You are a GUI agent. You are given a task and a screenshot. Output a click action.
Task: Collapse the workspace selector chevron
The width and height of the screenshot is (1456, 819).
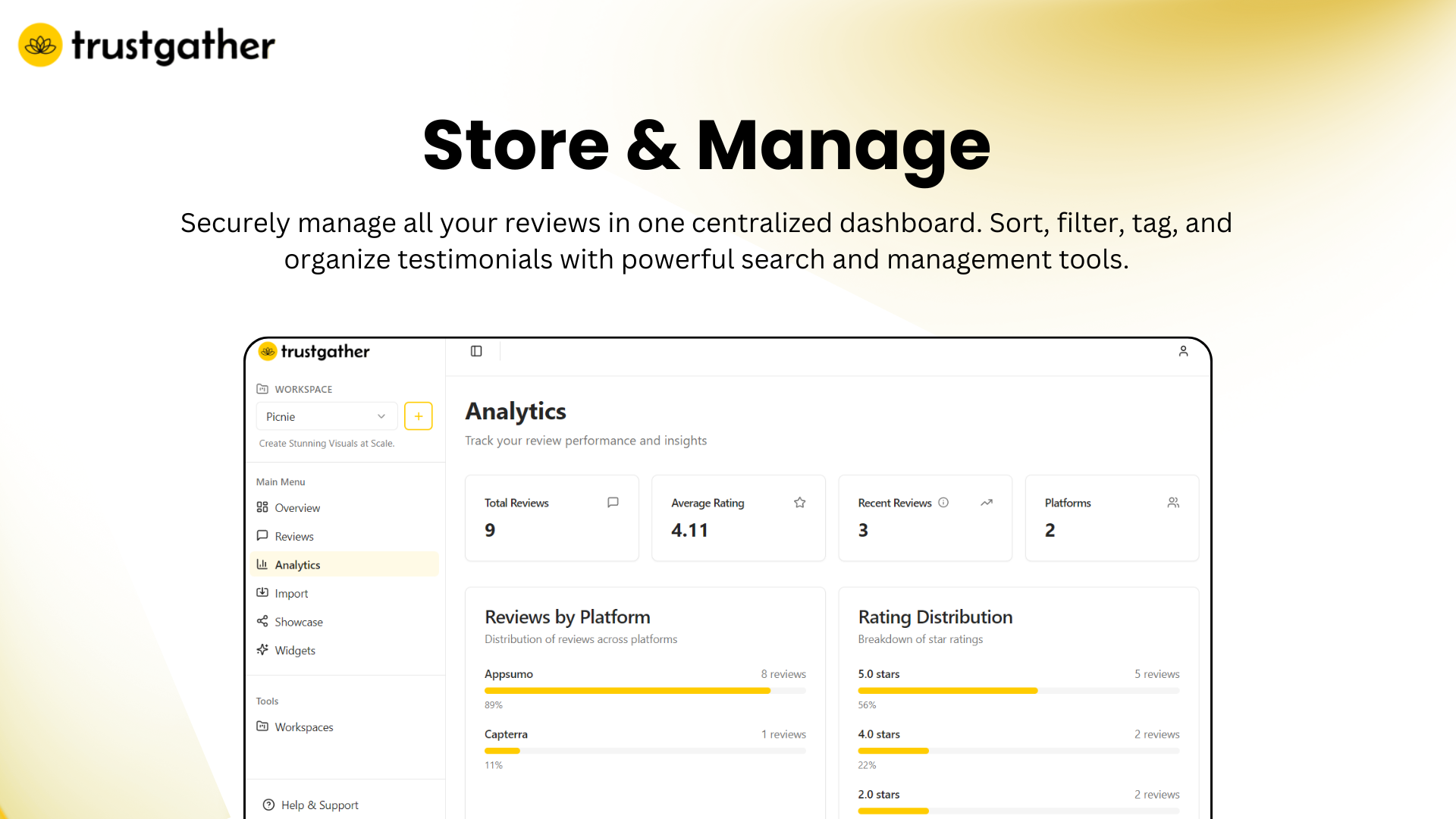(x=381, y=416)
